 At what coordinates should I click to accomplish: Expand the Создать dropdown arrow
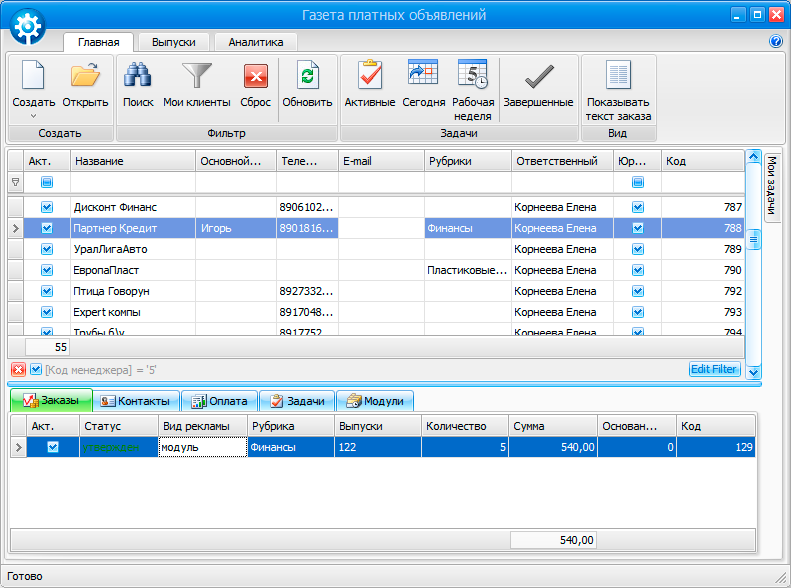point(33,116)
